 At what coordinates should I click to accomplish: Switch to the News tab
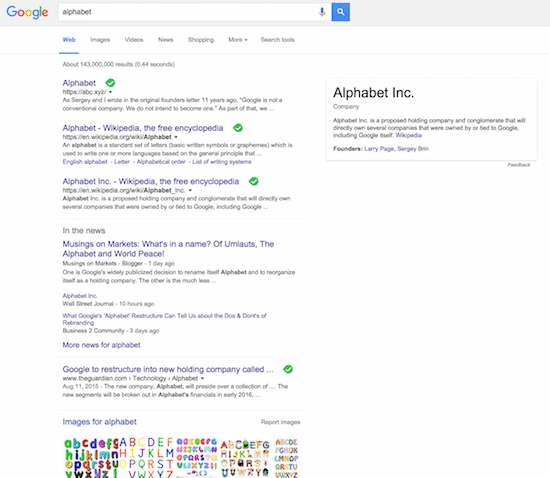coord(166,40)
